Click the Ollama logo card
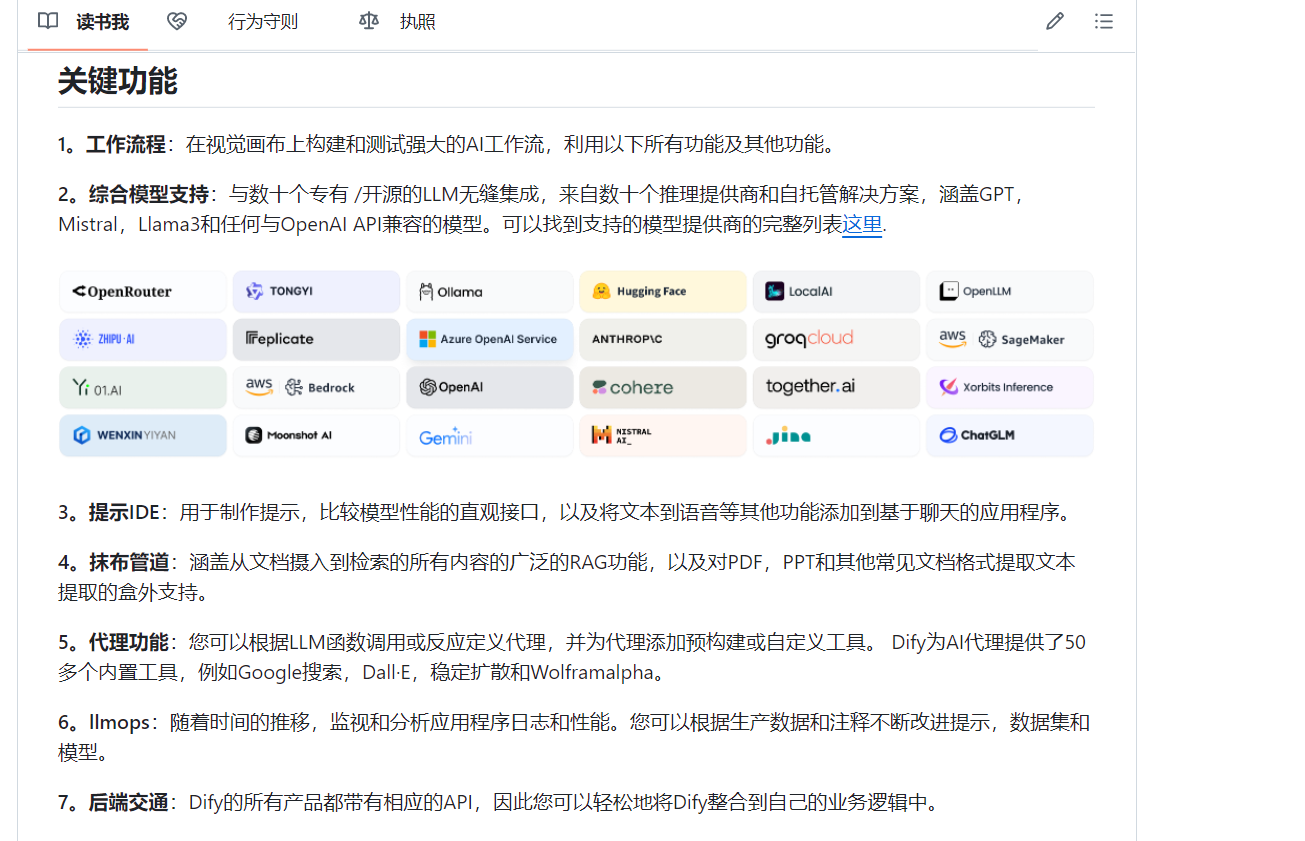Viewport: 1305px width, 841px height. pos(489,291)
